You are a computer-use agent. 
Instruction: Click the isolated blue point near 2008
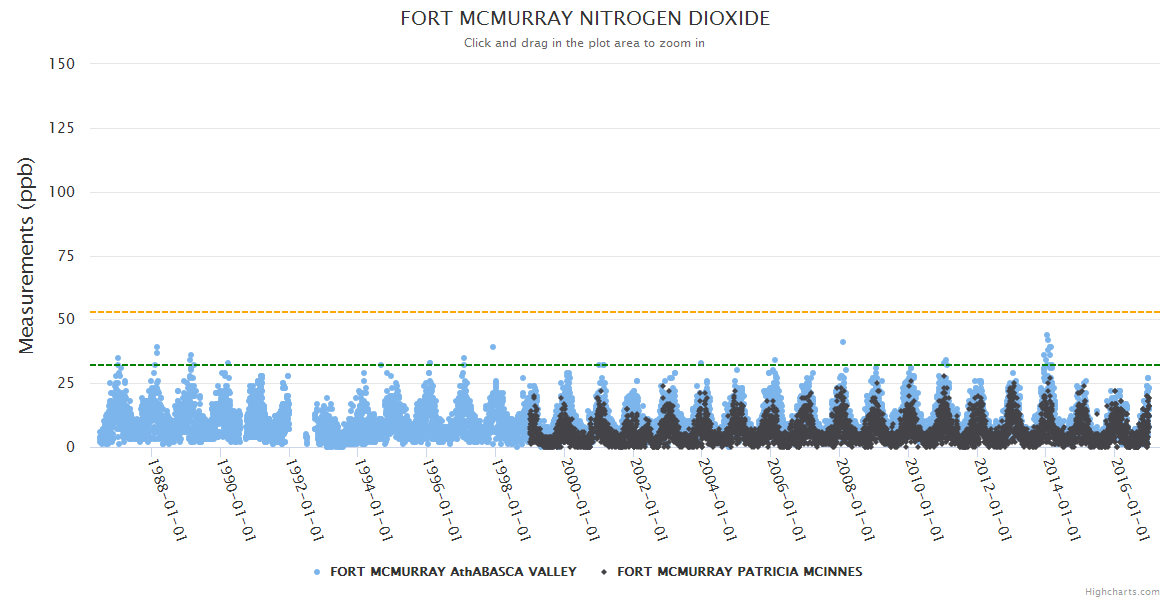pyautogui.click(x=843, y=342)
